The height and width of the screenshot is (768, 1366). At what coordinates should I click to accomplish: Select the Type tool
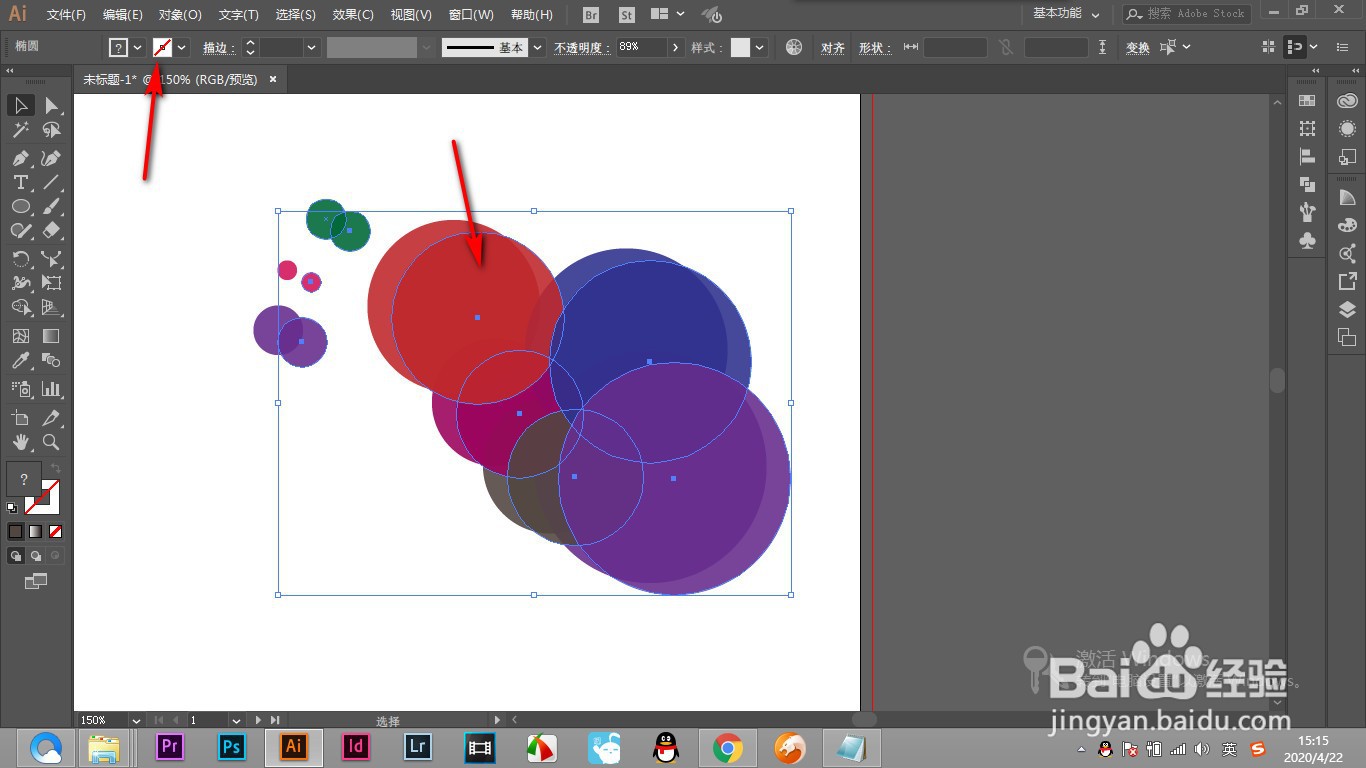point(20,182)
